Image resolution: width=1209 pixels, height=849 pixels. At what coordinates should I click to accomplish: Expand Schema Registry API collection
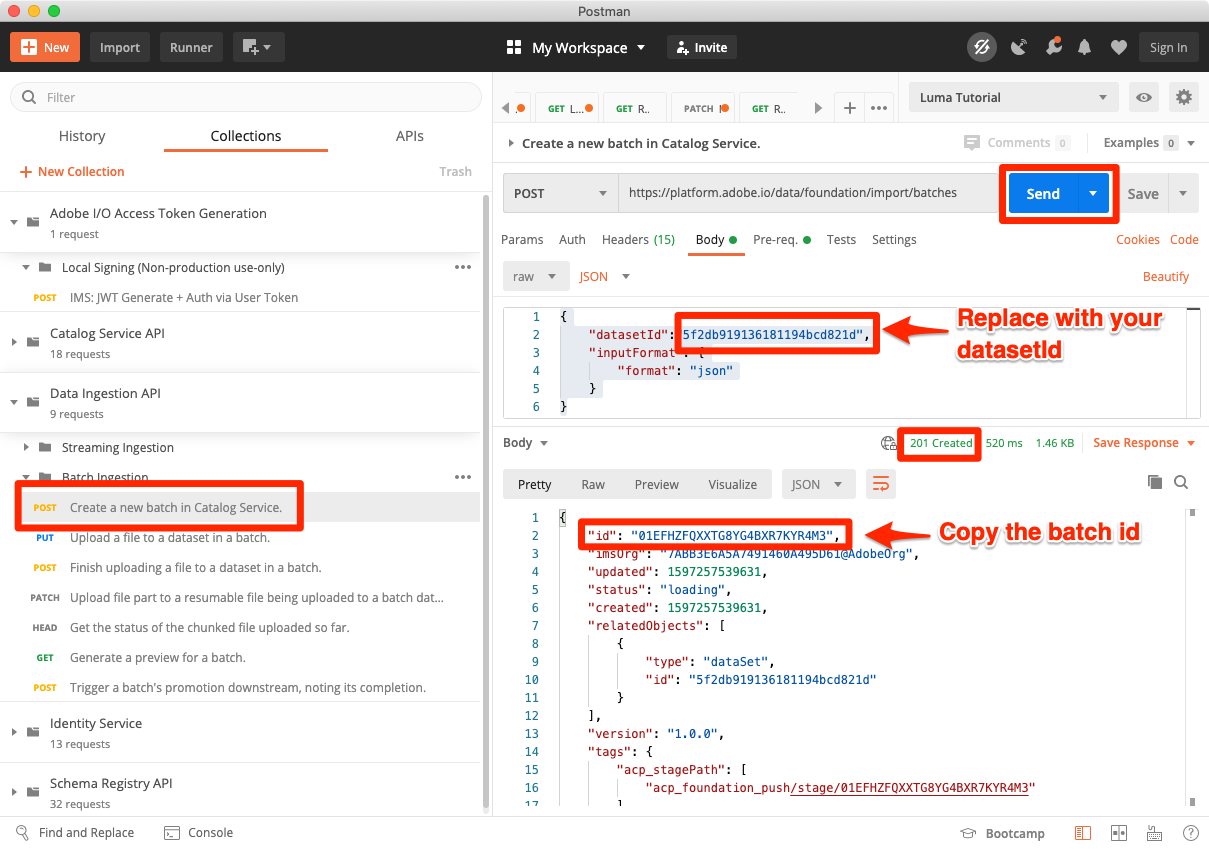coord(14,792)
